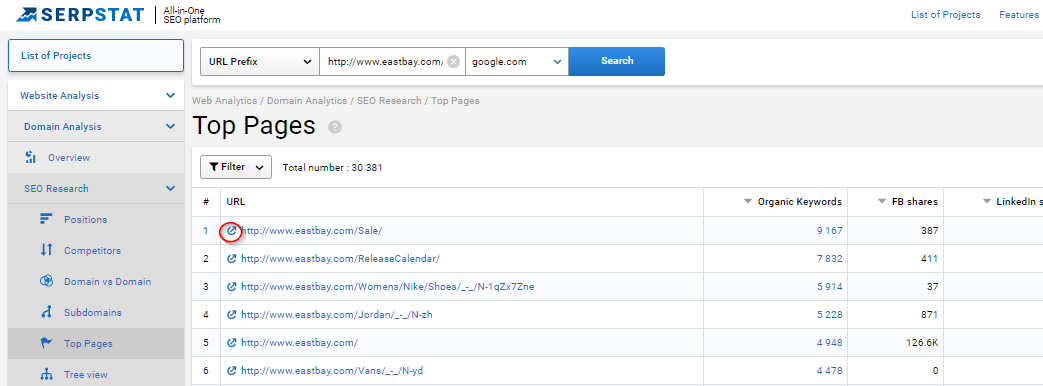
Task: Select Competitors in the sidebar
Action: click(92, 251)
